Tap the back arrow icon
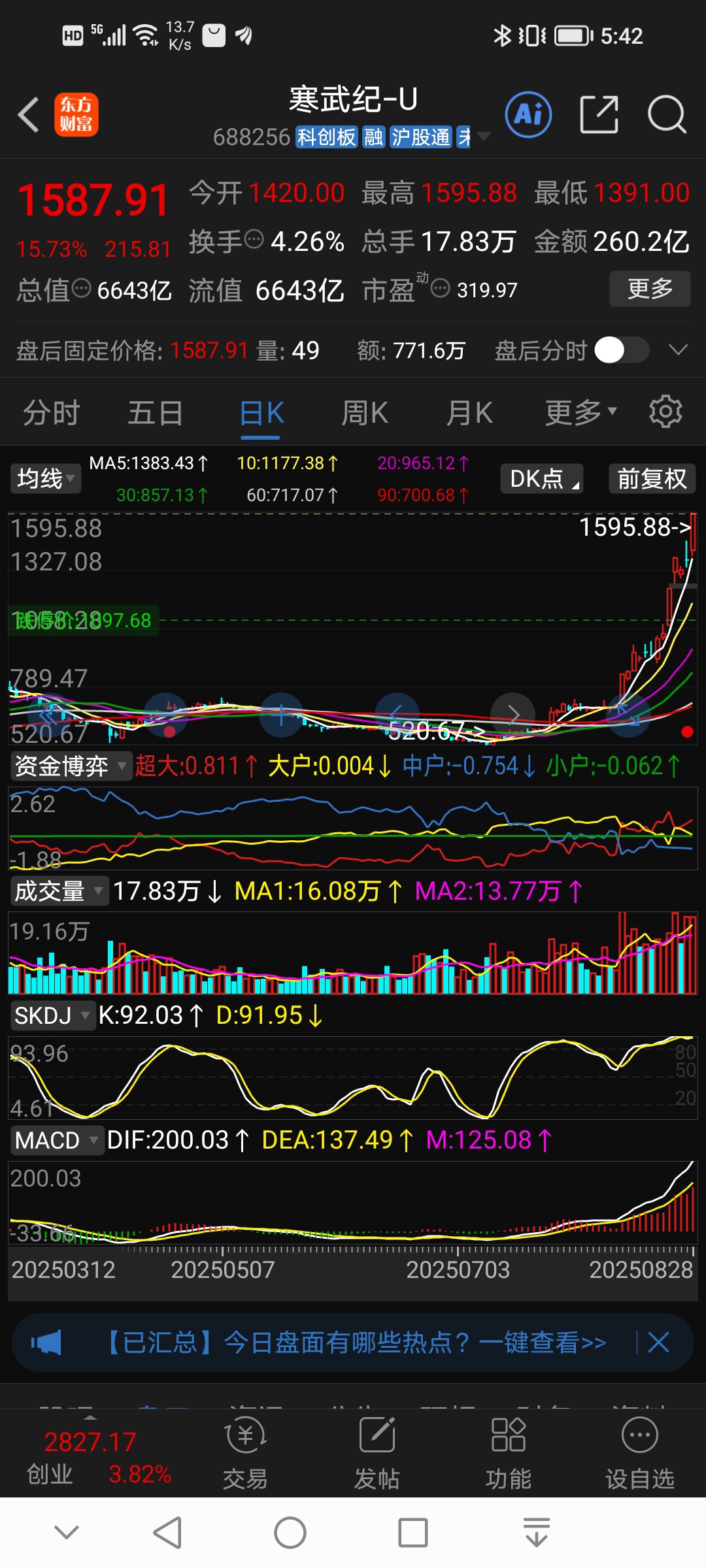Image resolution: width=706 pixels, height=1568 pixels. [28, 115]
